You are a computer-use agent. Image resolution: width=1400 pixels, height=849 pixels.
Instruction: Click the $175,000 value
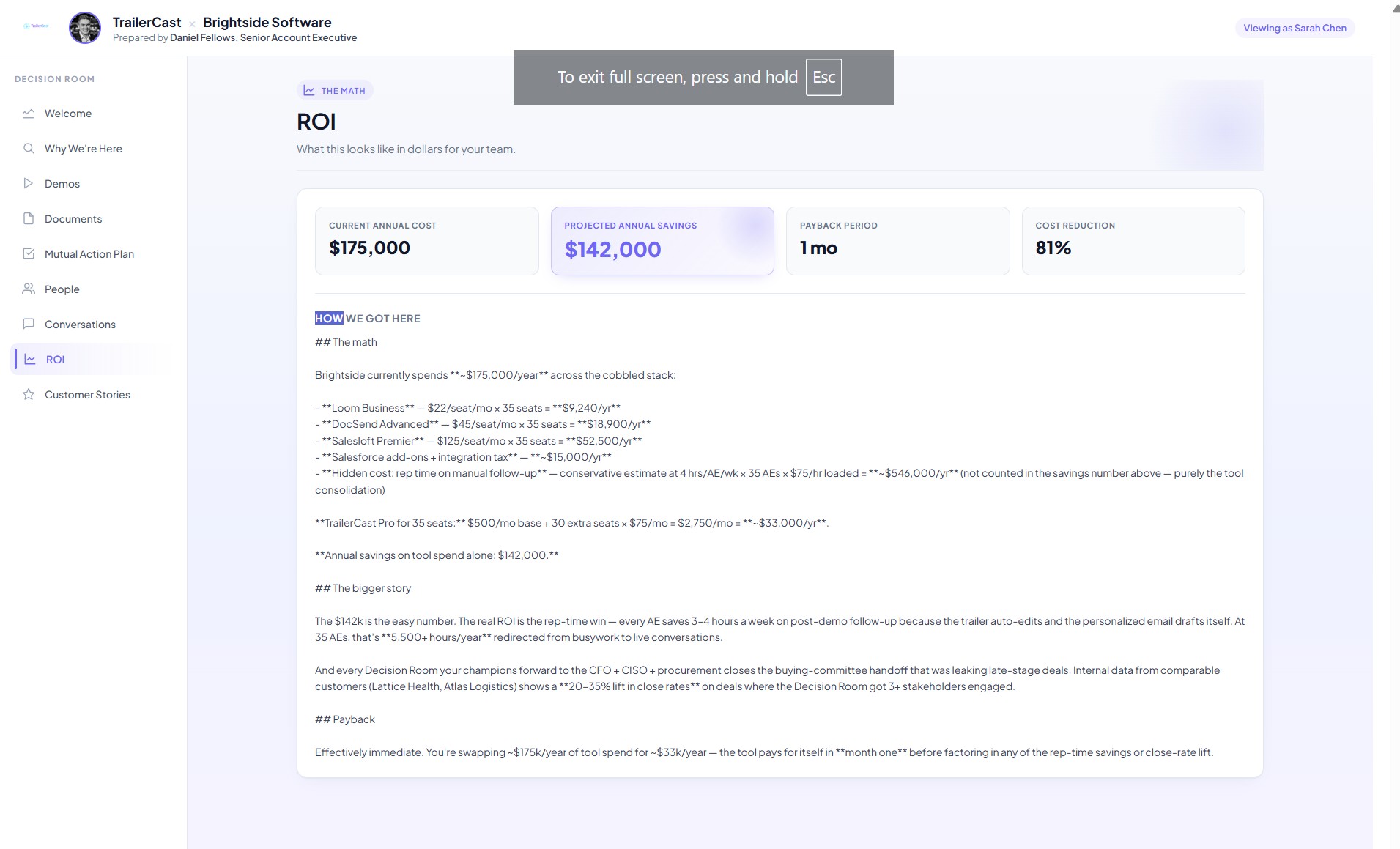(369, 248)
